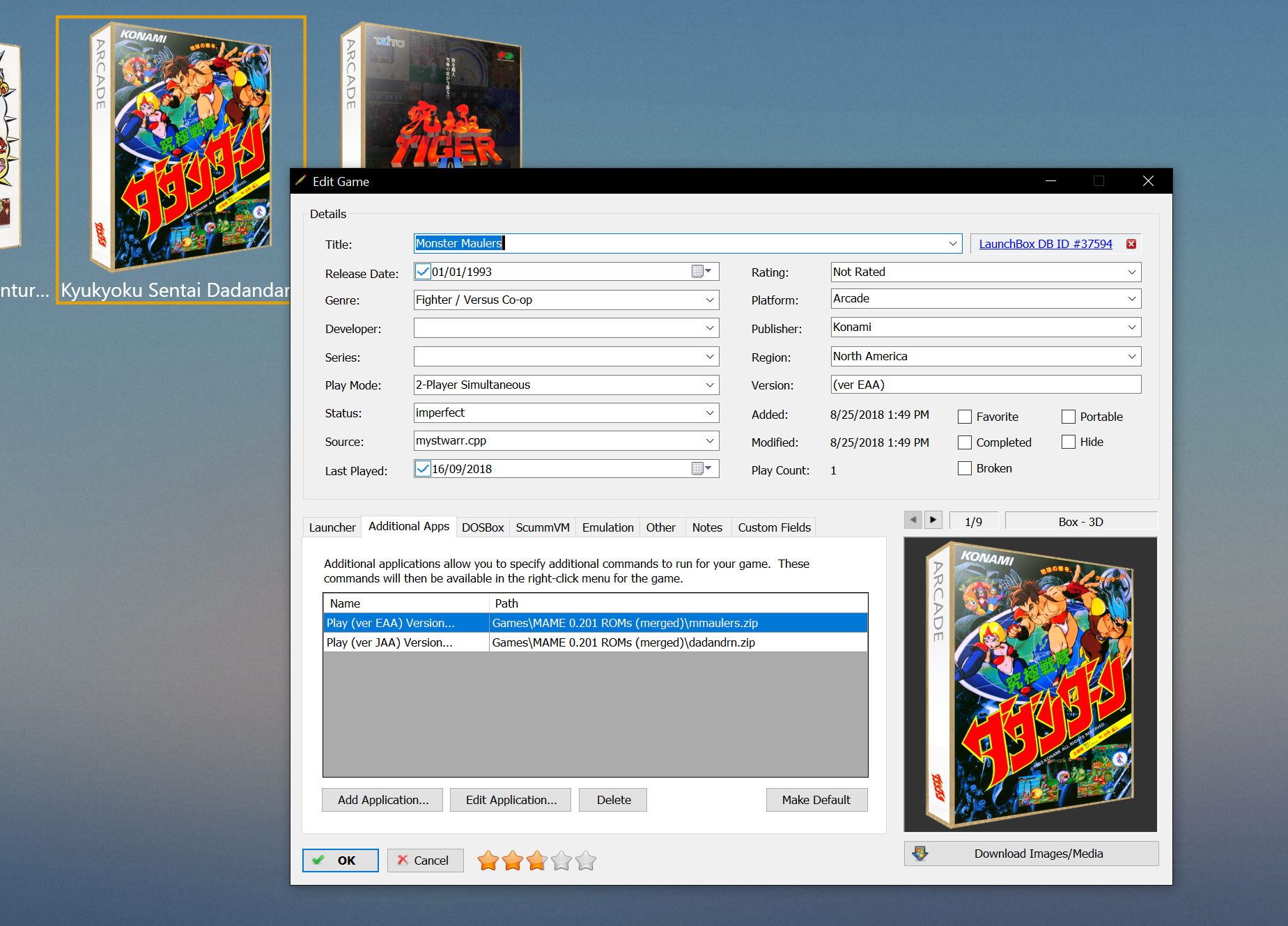1288x926 pixels.
Task: Click Add Application button
Action: coord(383,800)
